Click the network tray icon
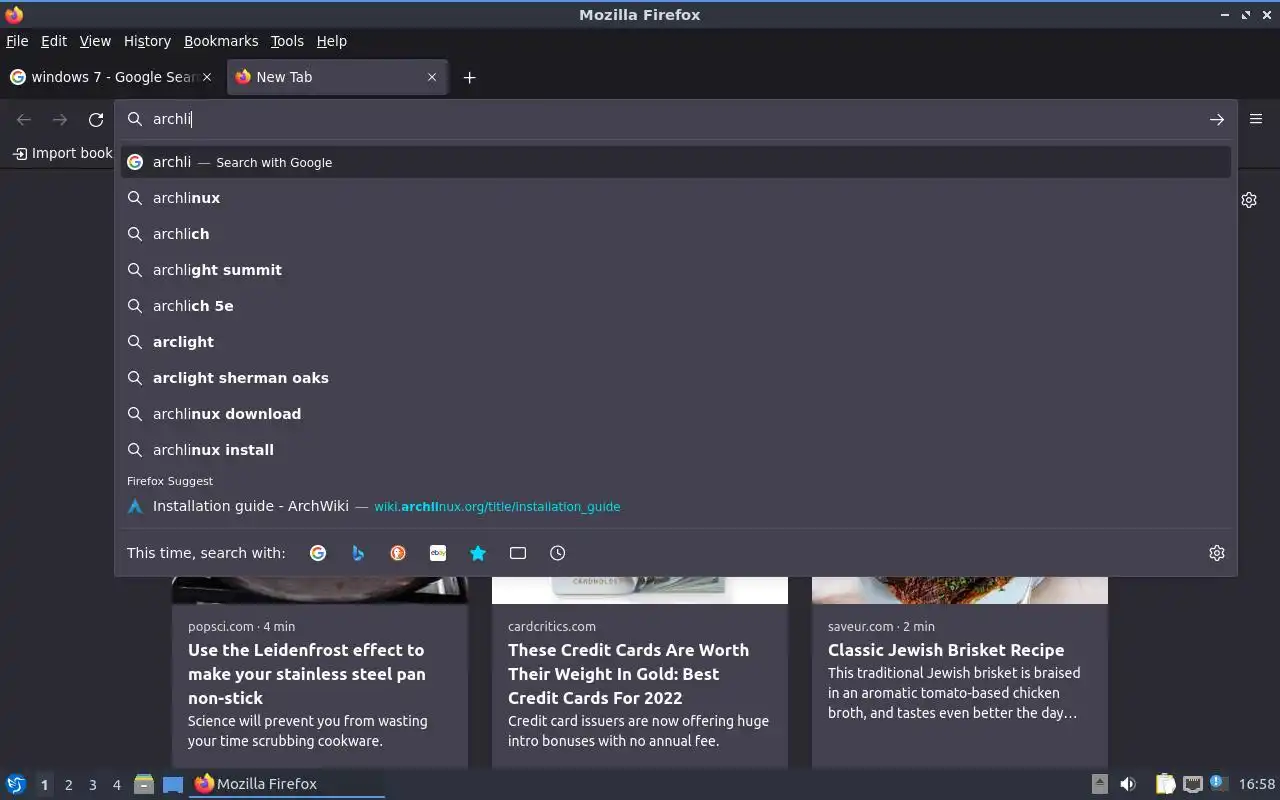The height and width of the screenshot is (800, 1280). click(1192, 784)
